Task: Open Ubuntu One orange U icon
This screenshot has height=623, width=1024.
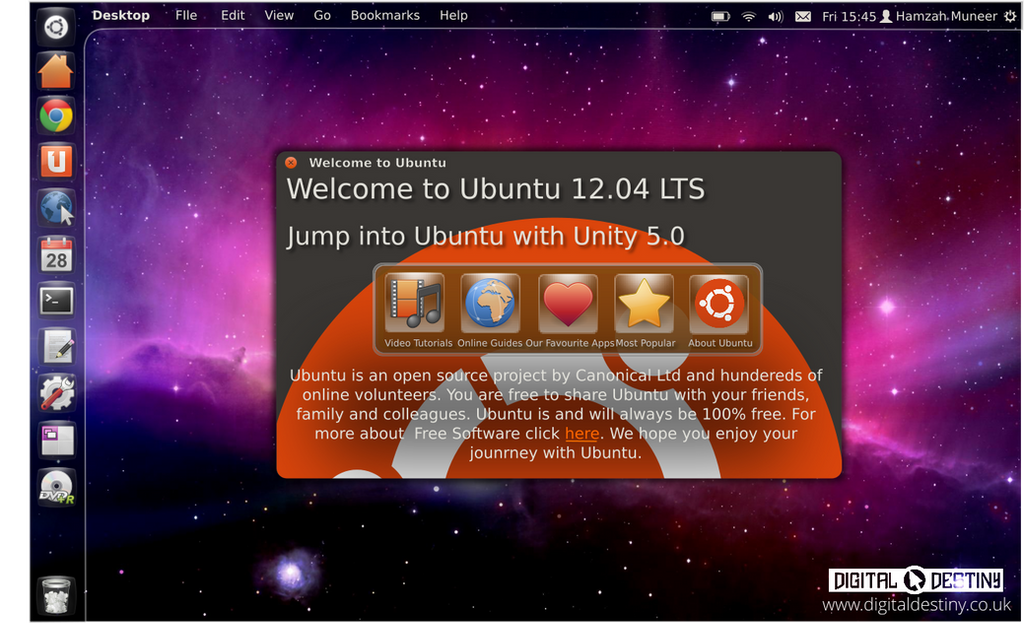Action: (56, 161)
